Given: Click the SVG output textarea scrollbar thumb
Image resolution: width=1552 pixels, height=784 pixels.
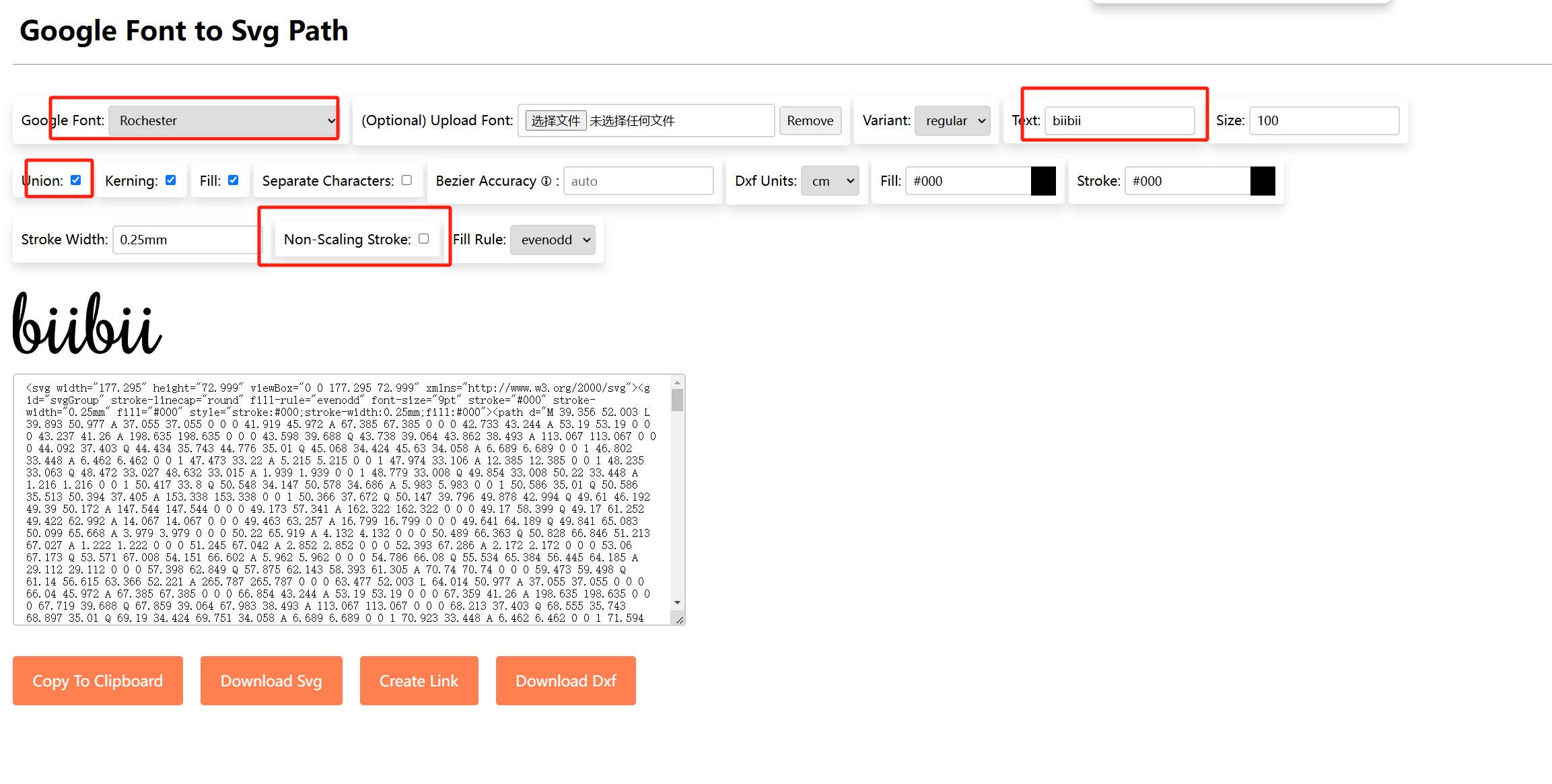Looking at the screenshot, I should (x=678, y=400).
